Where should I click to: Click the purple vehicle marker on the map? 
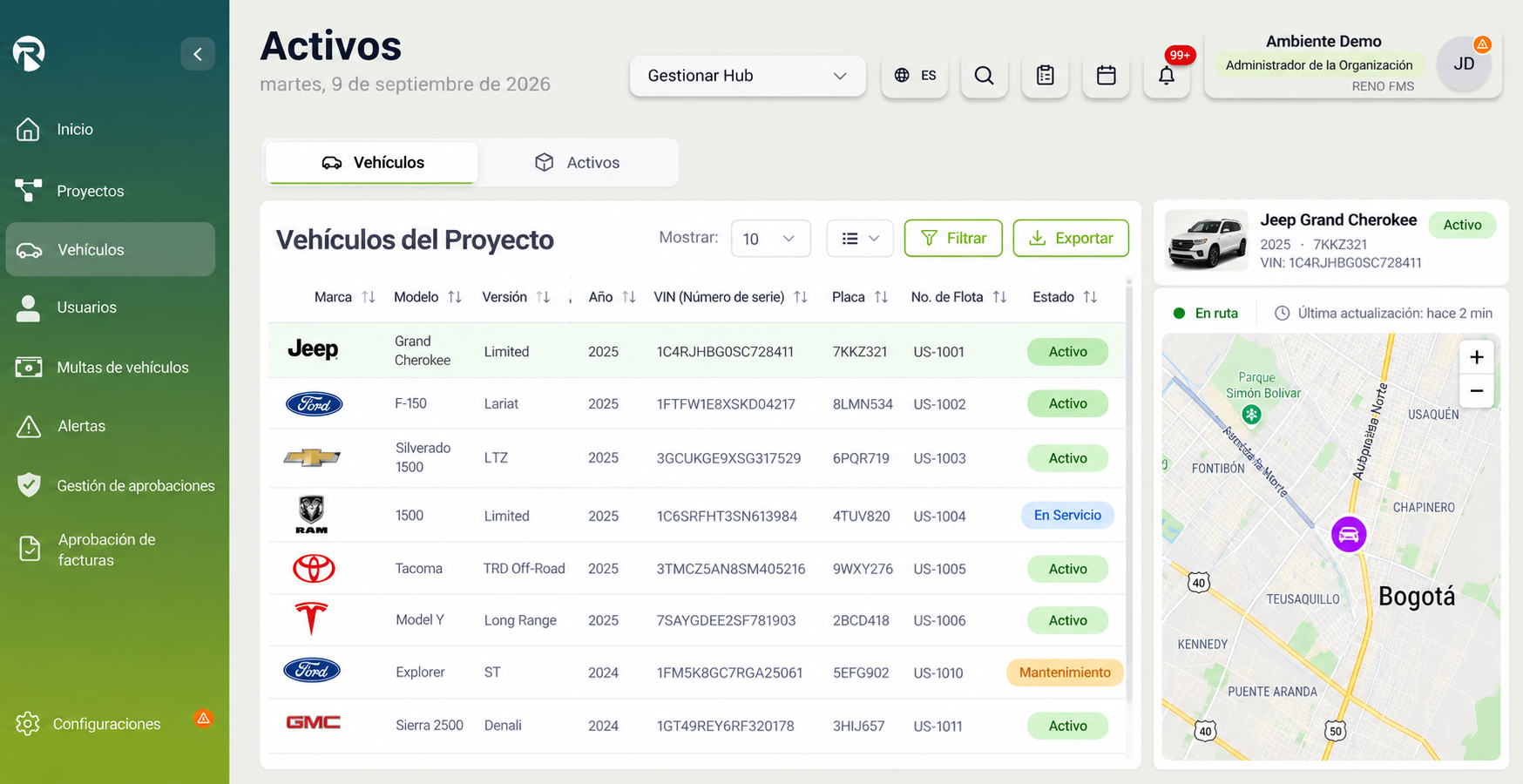(x=1348, y=534)
